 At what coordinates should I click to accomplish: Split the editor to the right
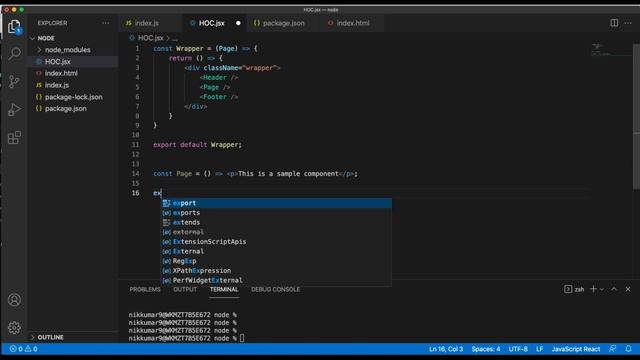point(614,23)
